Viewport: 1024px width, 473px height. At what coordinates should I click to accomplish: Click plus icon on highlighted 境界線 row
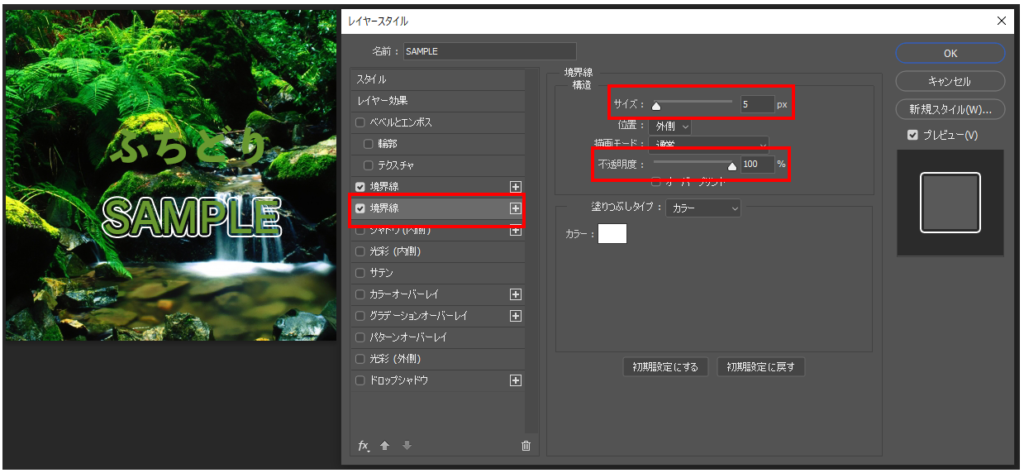tap(516, 208)
